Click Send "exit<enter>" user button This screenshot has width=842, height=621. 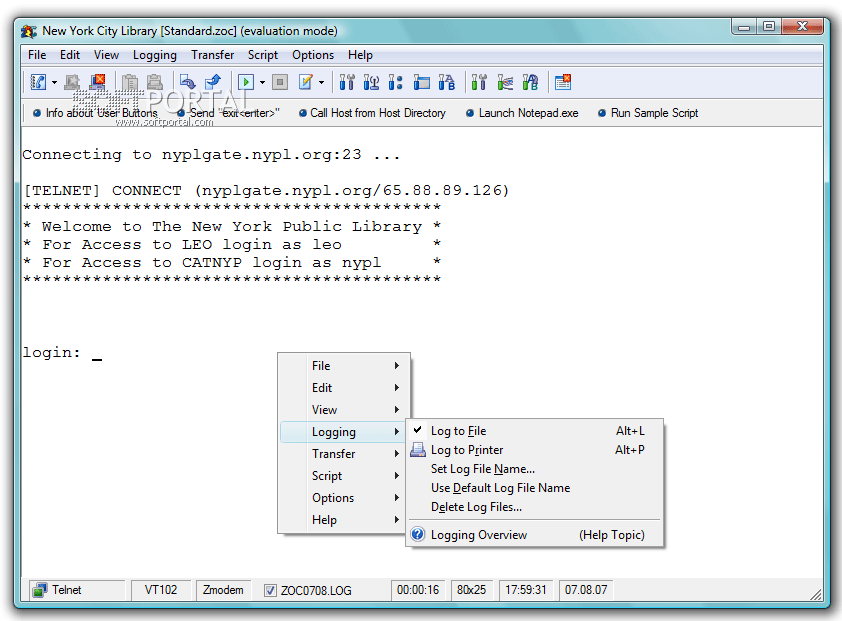coord(229,113)
